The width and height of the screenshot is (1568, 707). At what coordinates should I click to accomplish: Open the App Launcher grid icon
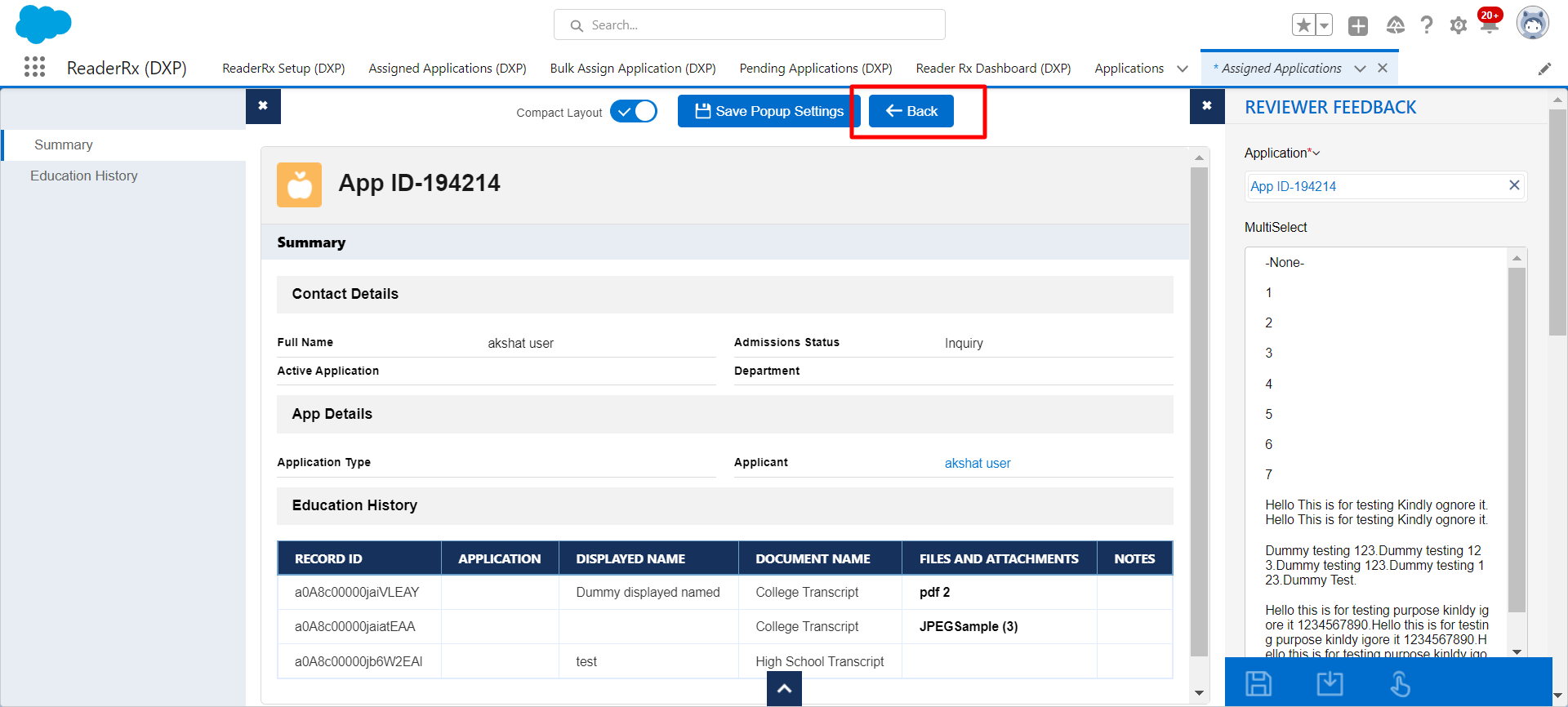(x=34, y=67)
